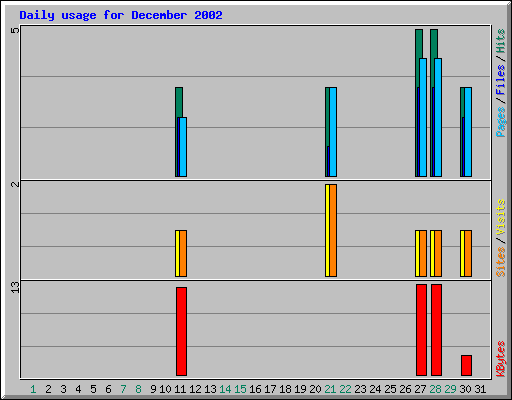Click green day label '15' on the x-axis
The width and height of the screenshot is (512, 400).
pos(240,389)
